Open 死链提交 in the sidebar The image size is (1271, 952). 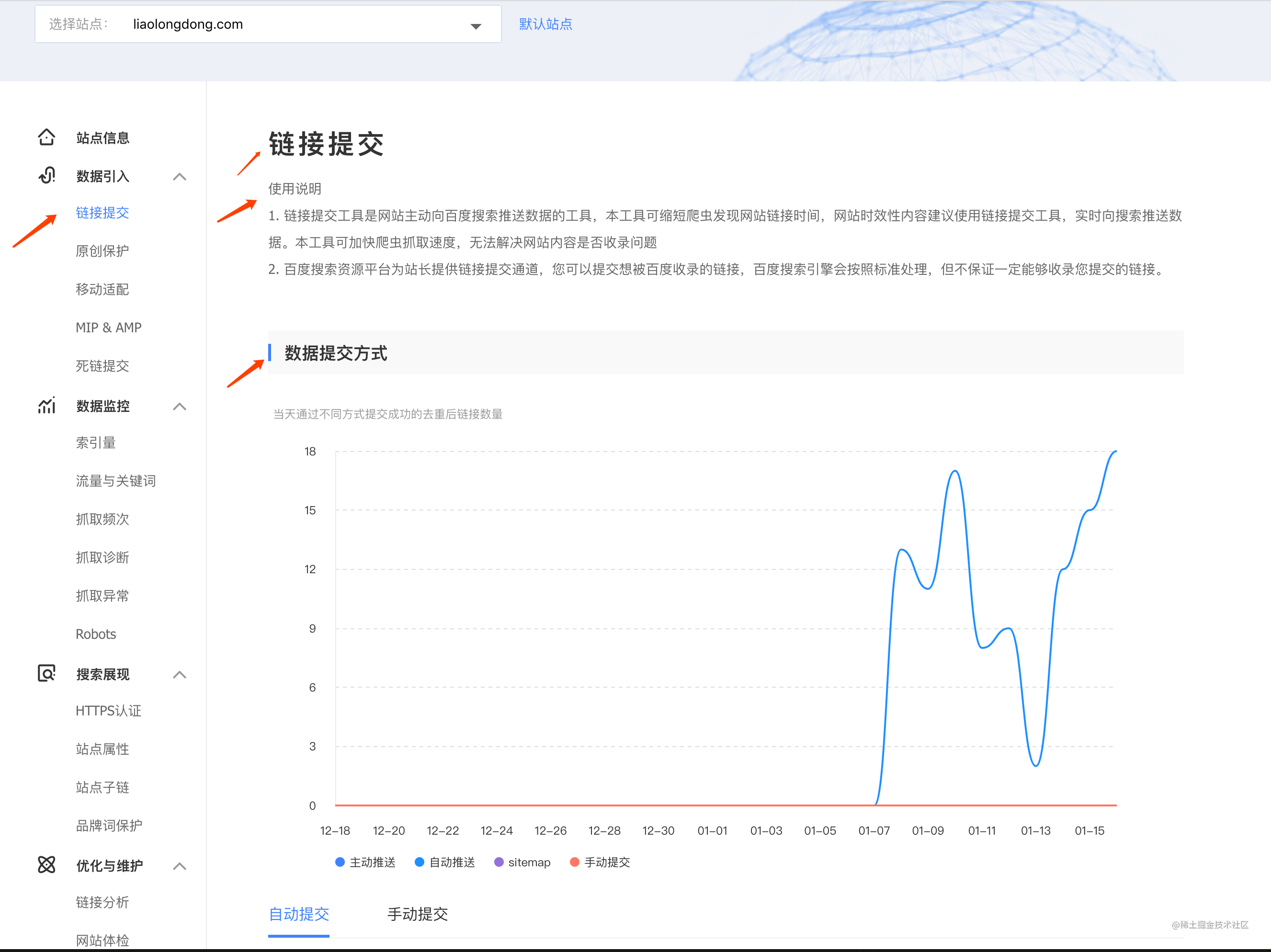click(x=102, y=366)
